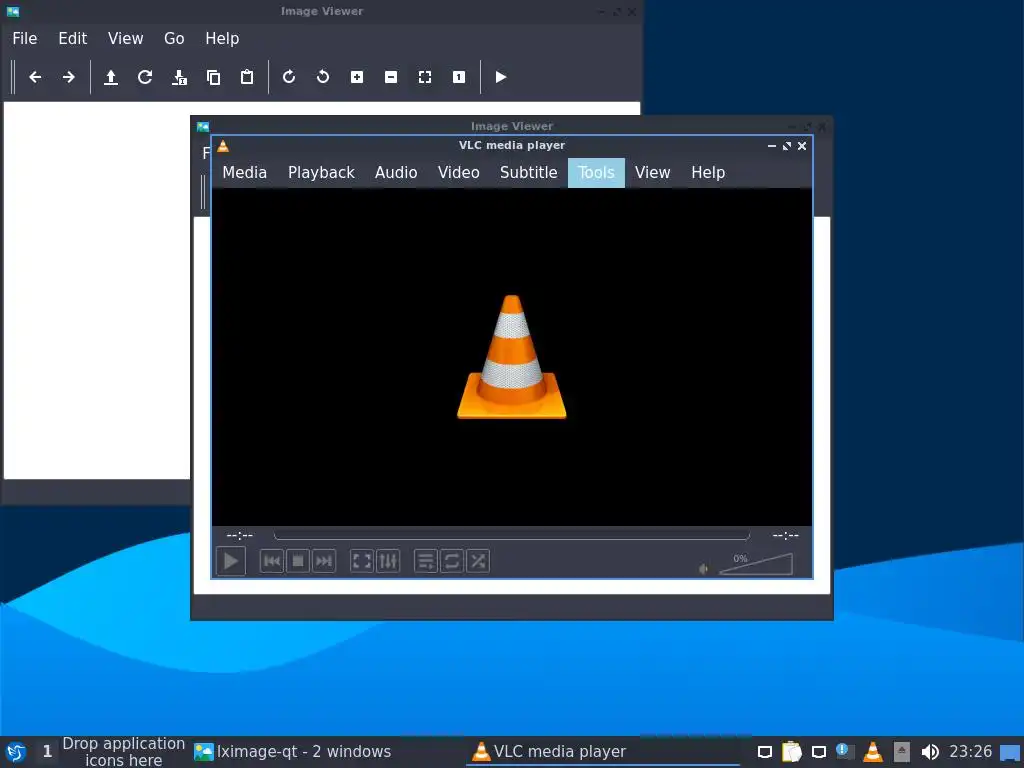Open volume control tray icon
The height and width of the screenshot is (768, 1024).
(x=929, y=752)
